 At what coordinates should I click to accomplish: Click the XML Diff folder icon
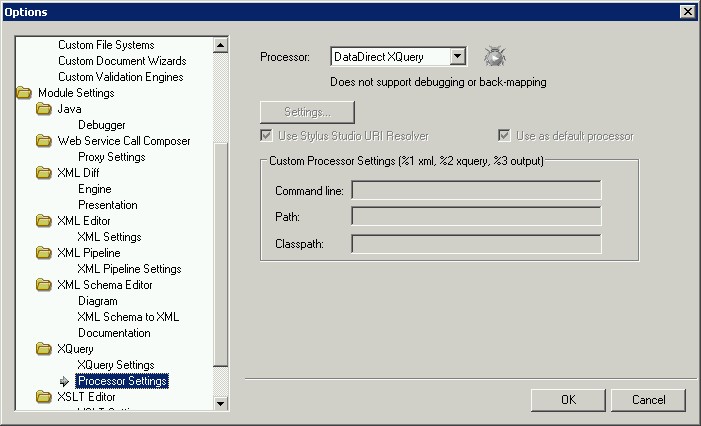[43, 173]
